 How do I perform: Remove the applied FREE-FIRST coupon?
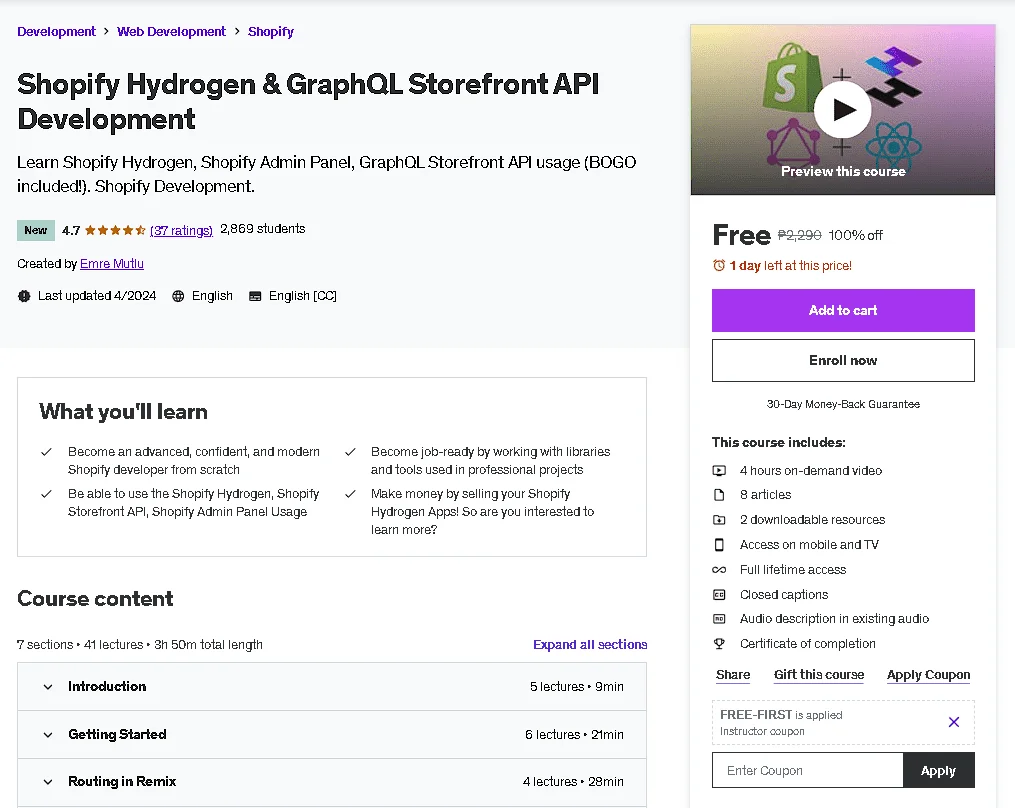pyautogui.click(x=954, y=722)
